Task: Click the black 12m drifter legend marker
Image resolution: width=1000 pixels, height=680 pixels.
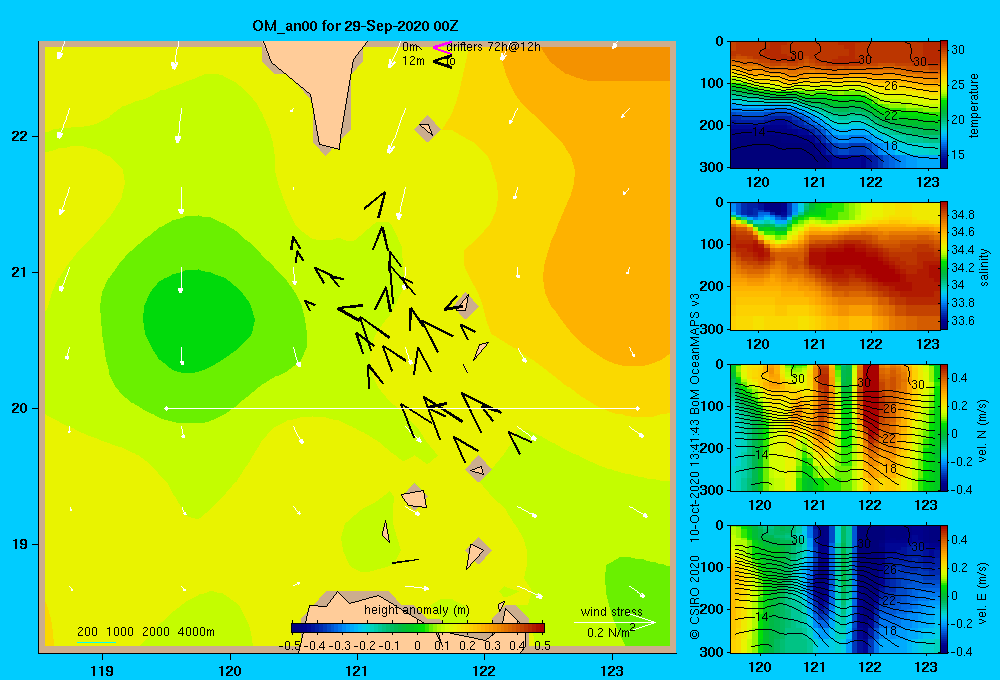Action: point(443,62)
